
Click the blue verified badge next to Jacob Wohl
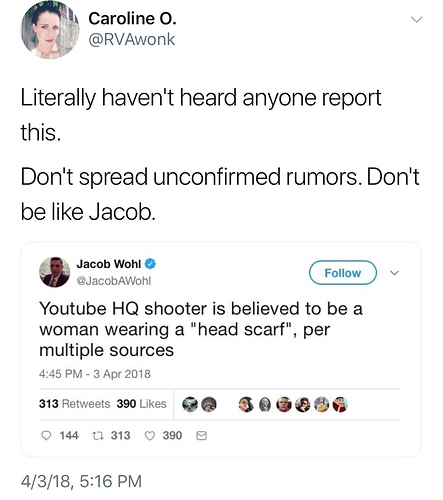[150, 264]
